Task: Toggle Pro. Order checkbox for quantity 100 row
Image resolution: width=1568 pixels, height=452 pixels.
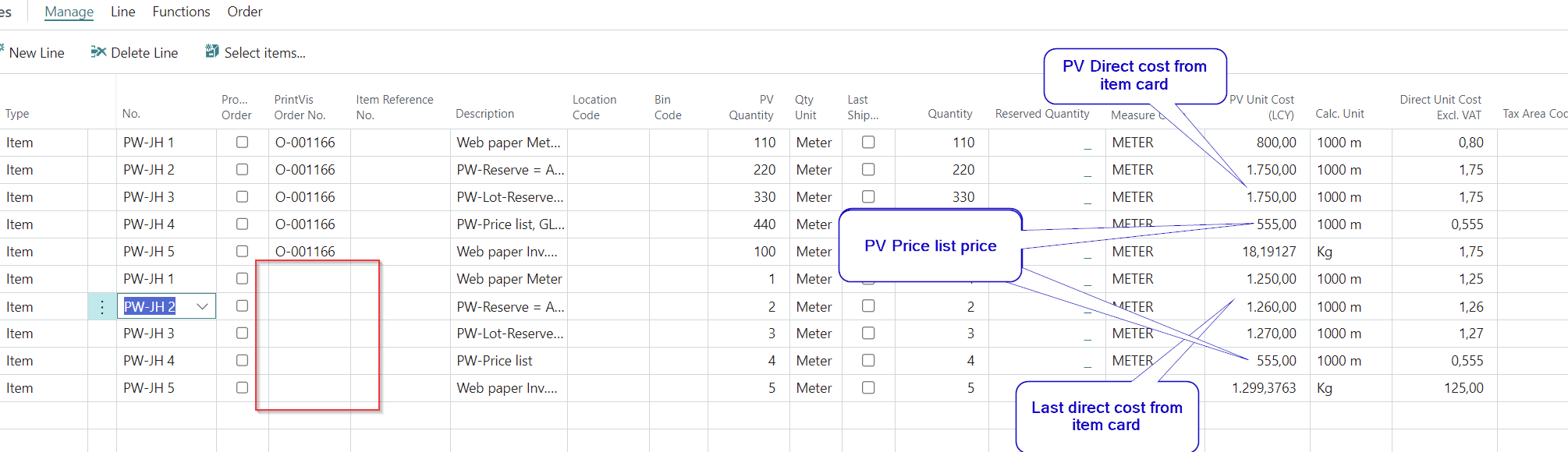Action: coord(242,252)
